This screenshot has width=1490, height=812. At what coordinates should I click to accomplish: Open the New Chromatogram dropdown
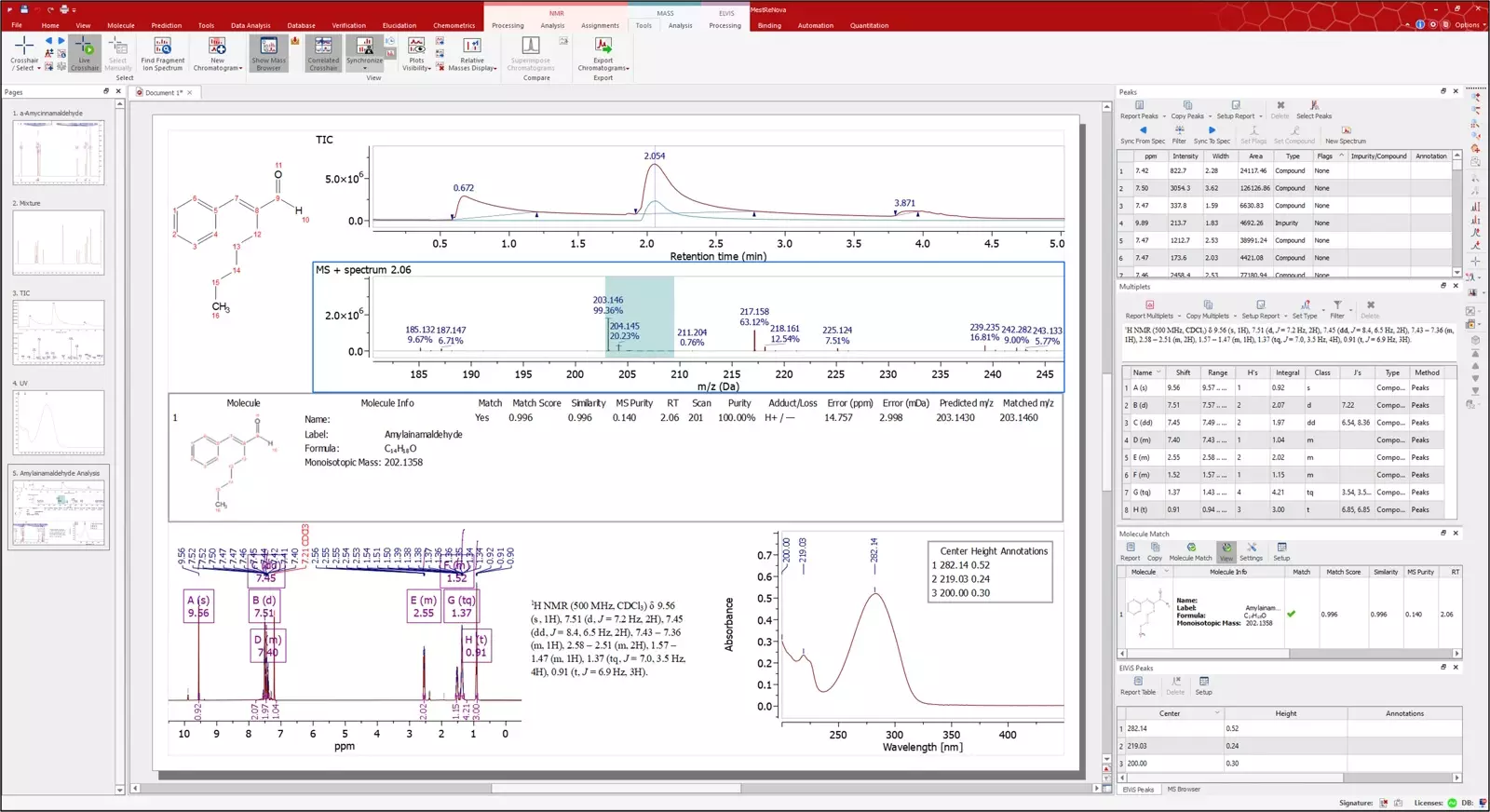[x=240, y=68]
